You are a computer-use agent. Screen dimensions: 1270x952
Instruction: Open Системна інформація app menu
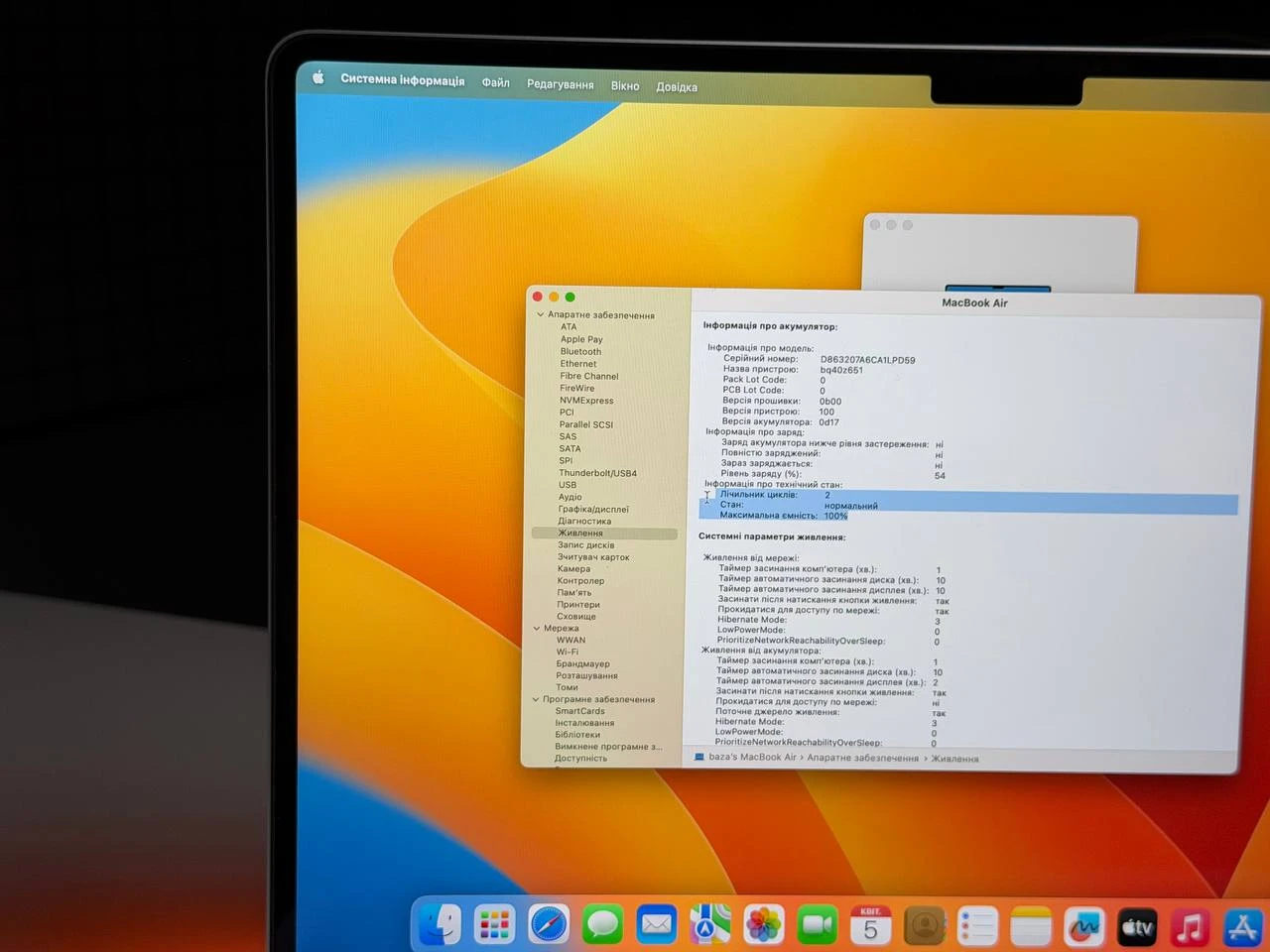coord(403,79)
